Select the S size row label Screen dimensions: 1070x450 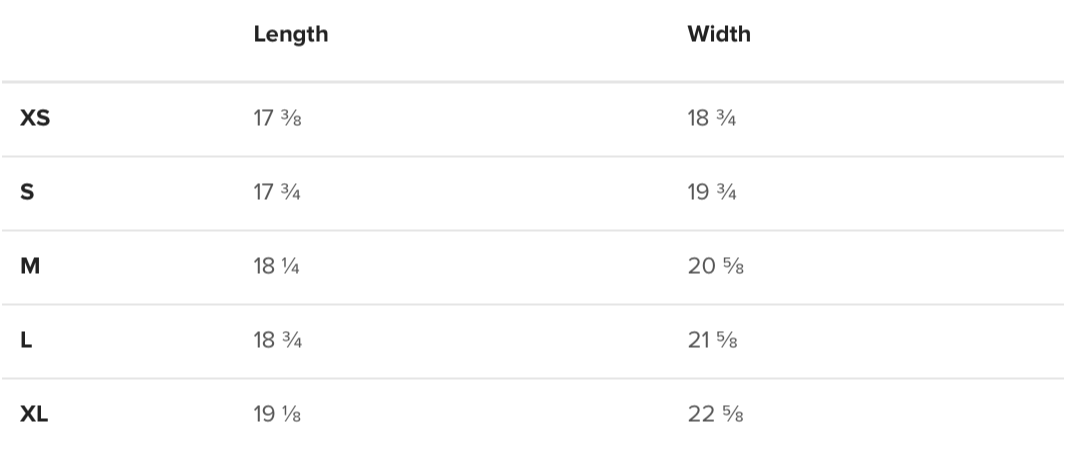pos(27,193)
